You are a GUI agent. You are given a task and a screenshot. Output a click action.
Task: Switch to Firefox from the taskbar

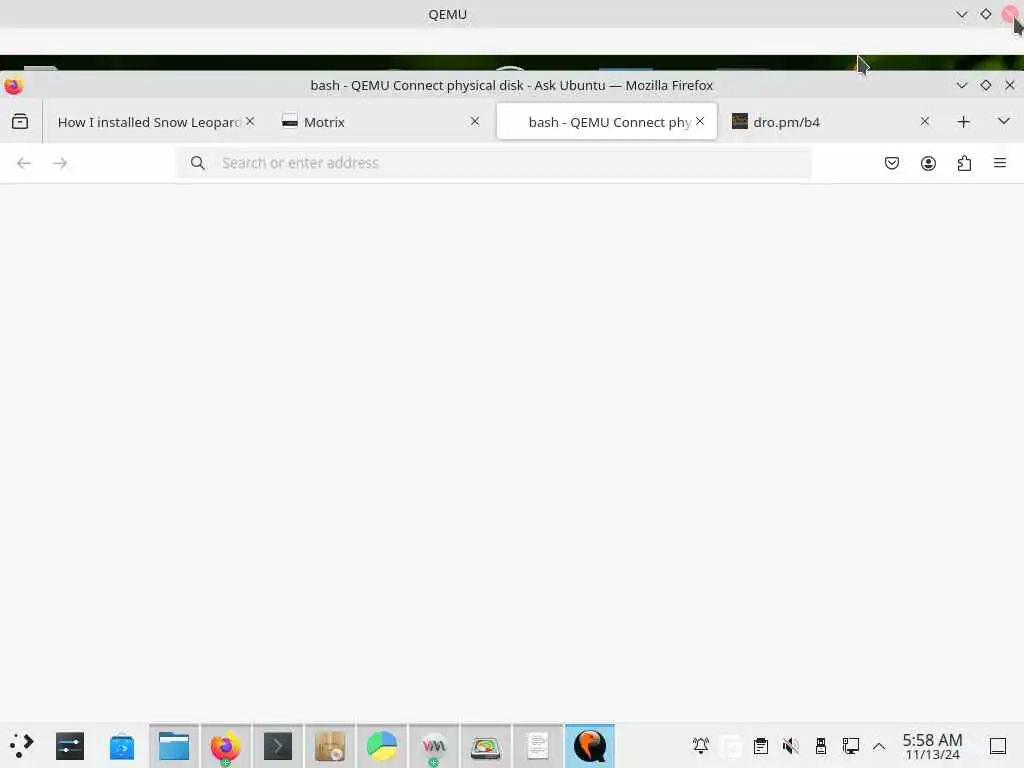(x=225, y=746)
